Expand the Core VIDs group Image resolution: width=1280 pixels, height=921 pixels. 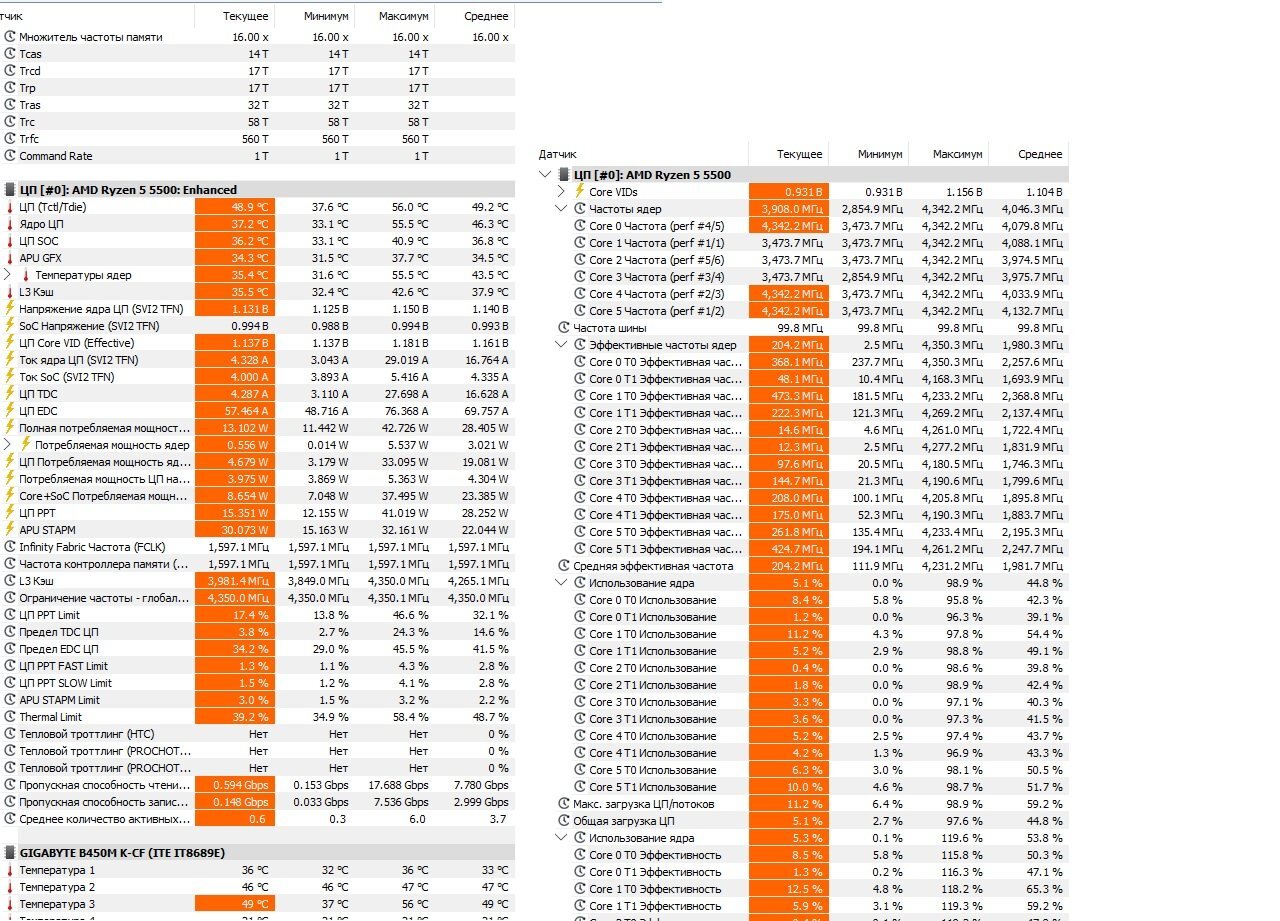click(561, 191)
